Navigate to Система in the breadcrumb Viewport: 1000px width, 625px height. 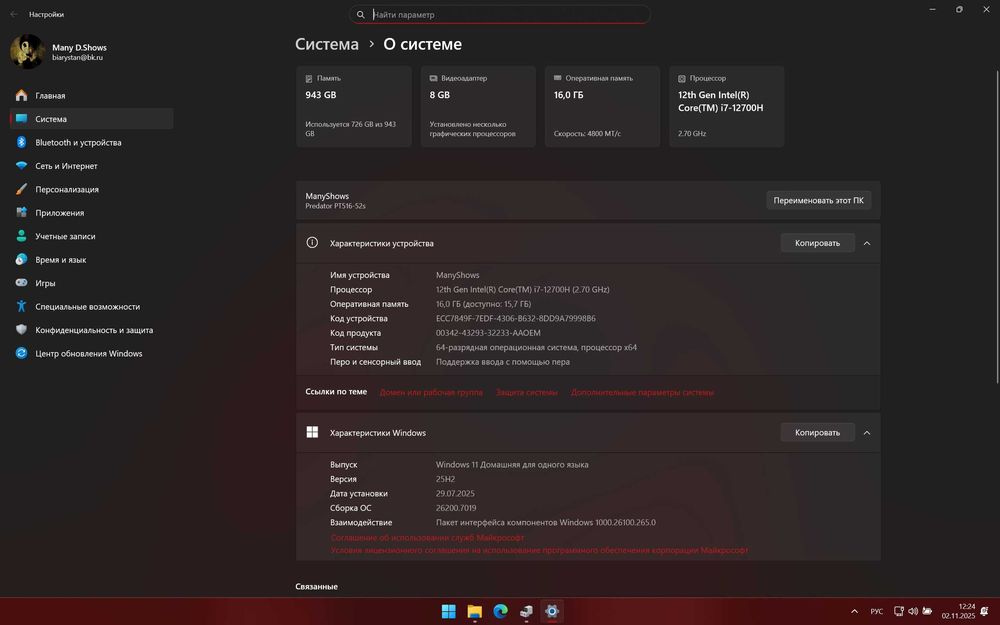tap(327, 44)
